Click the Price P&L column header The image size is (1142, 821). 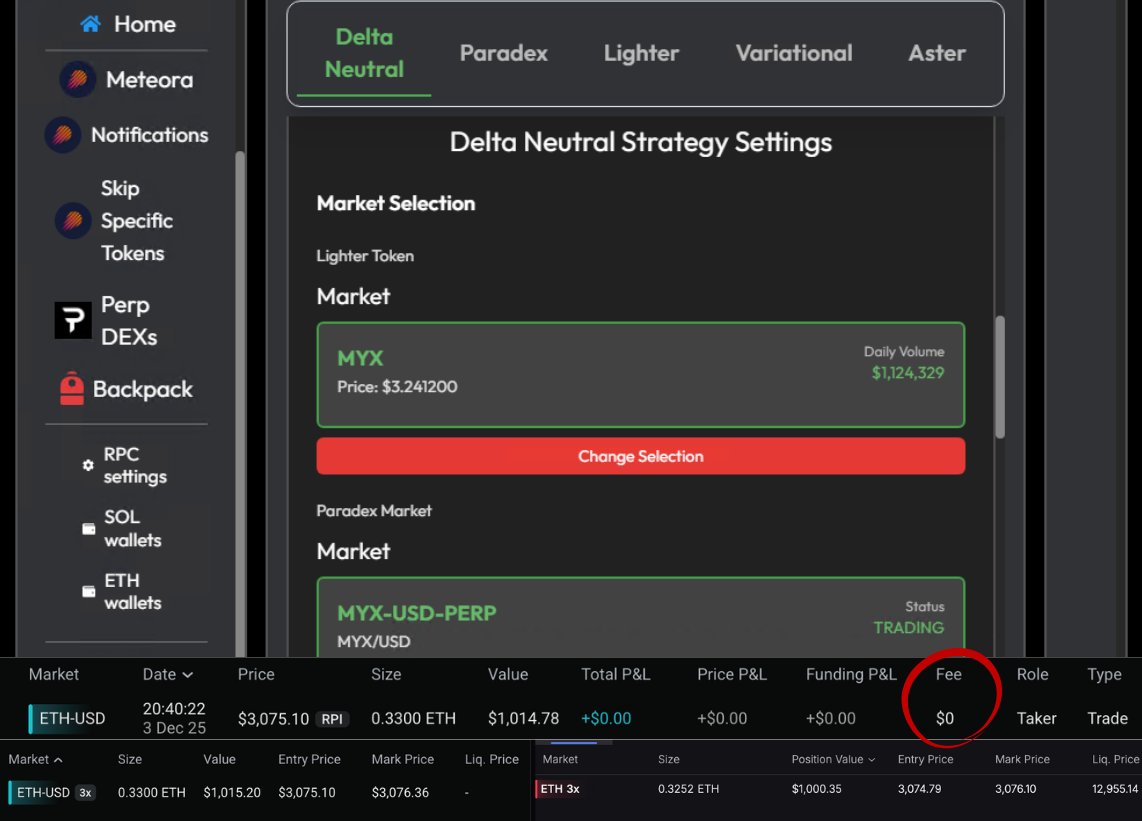[732, 675]
